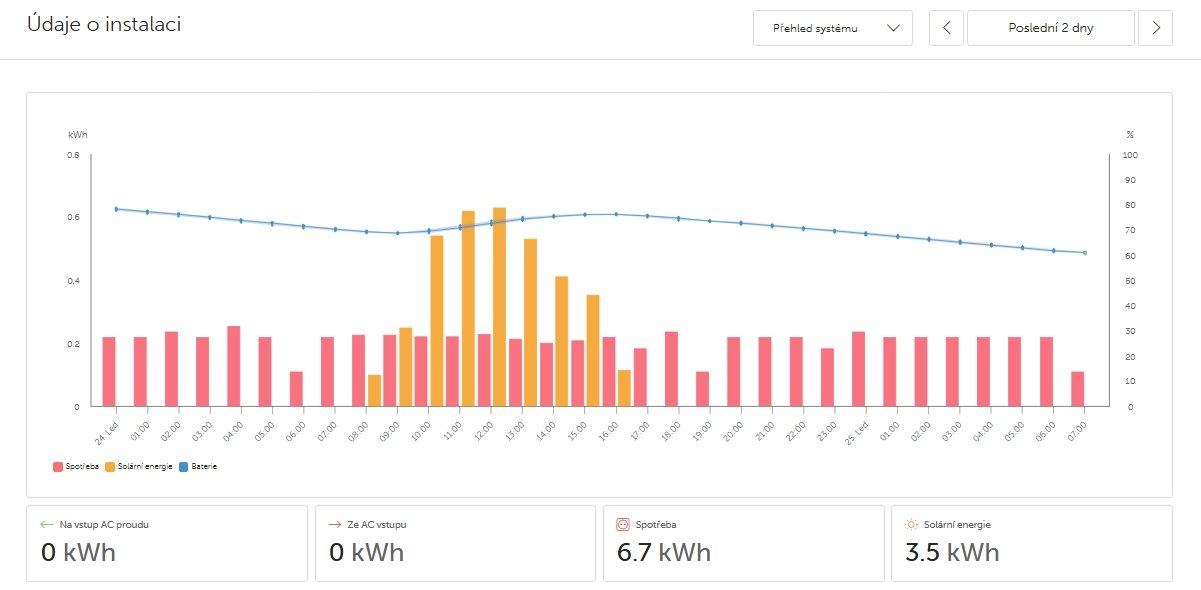Expand the dropdown arrow next to Přehled systému
1201x590 pixels.
coord(894,28)
